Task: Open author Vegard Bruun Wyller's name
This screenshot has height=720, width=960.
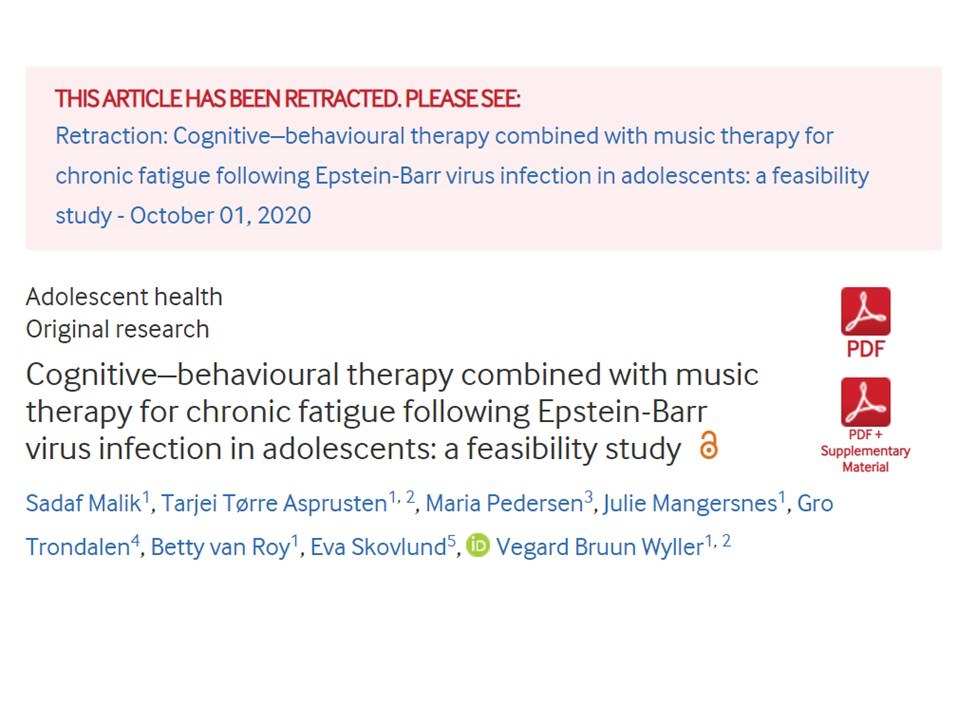Action: point(599,547)
